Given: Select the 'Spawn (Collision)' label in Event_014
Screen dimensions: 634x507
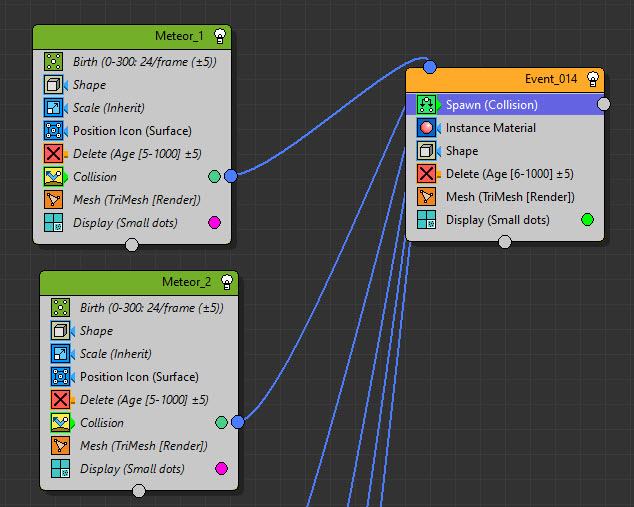Looking at the screenshot, I should tap(492, 105).
